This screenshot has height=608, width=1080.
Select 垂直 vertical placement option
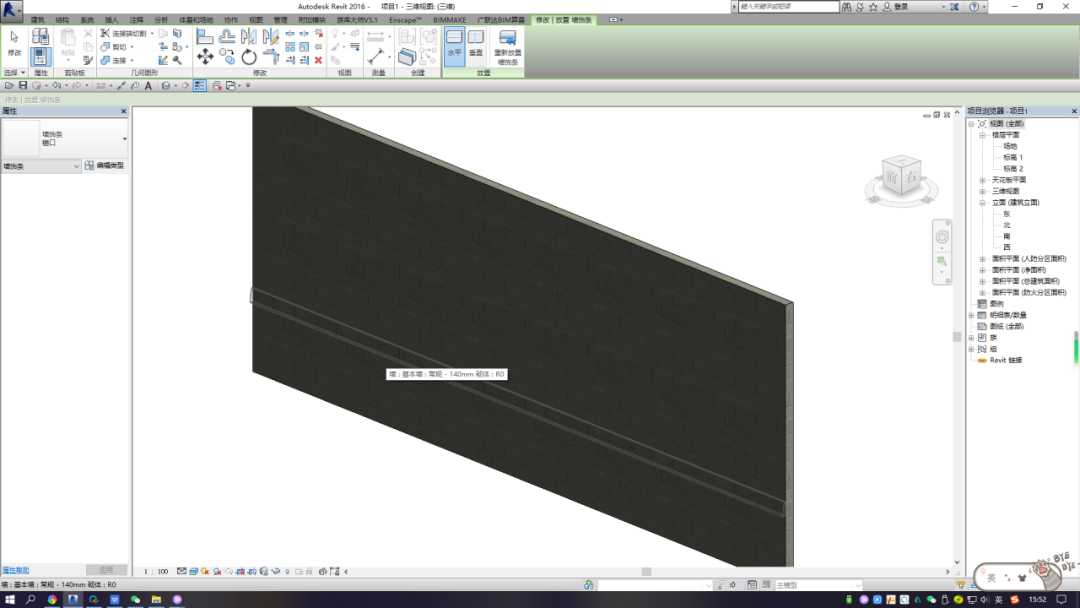pyautogui.click(x=476, y=46)
